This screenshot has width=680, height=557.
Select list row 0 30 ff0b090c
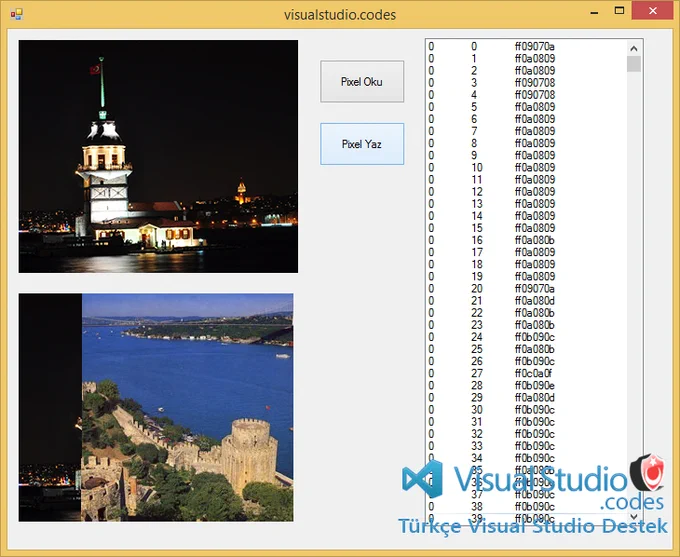coord(526,410)
